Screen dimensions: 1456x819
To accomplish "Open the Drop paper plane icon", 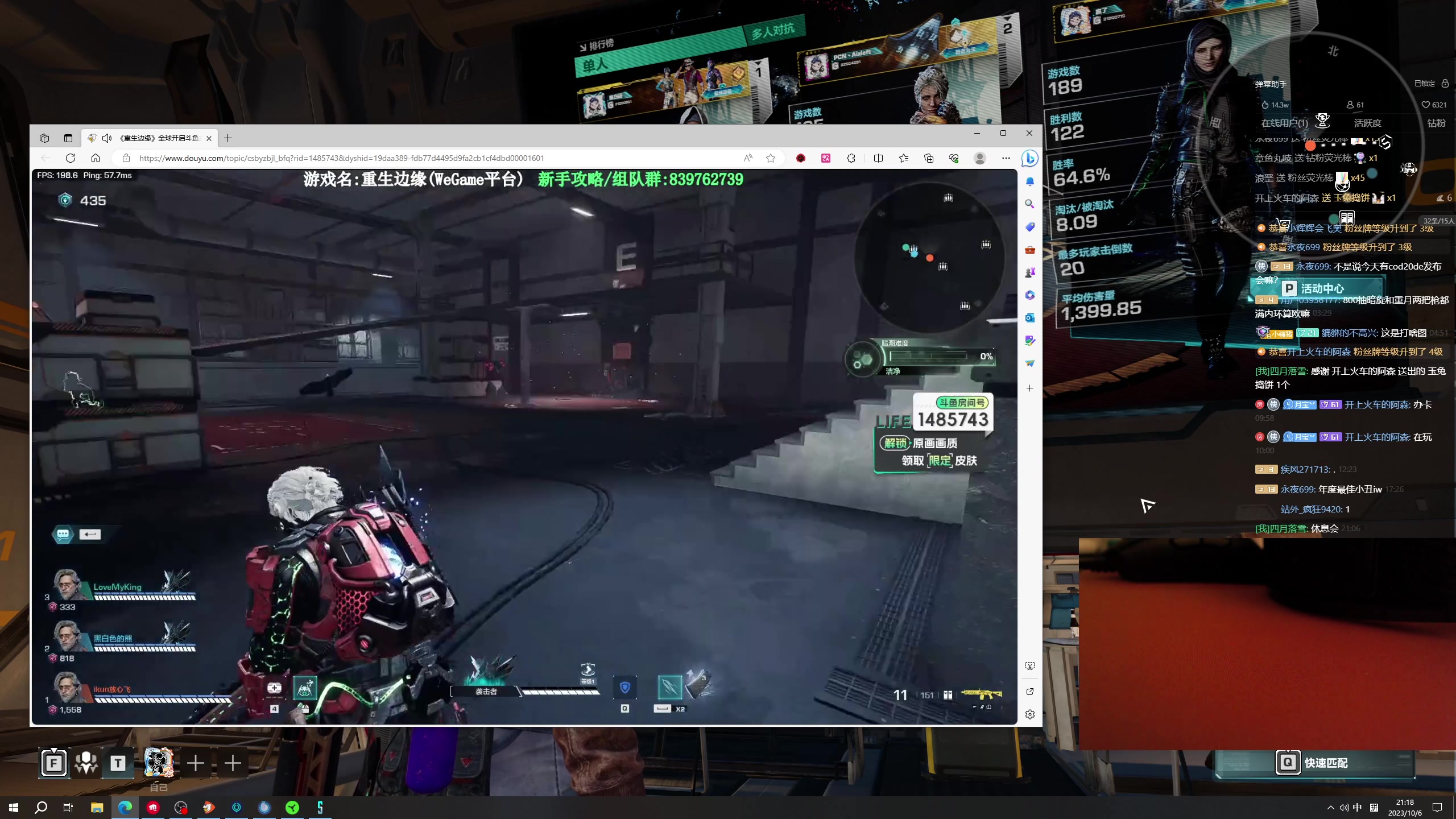I will click(x=1029, y=363).
